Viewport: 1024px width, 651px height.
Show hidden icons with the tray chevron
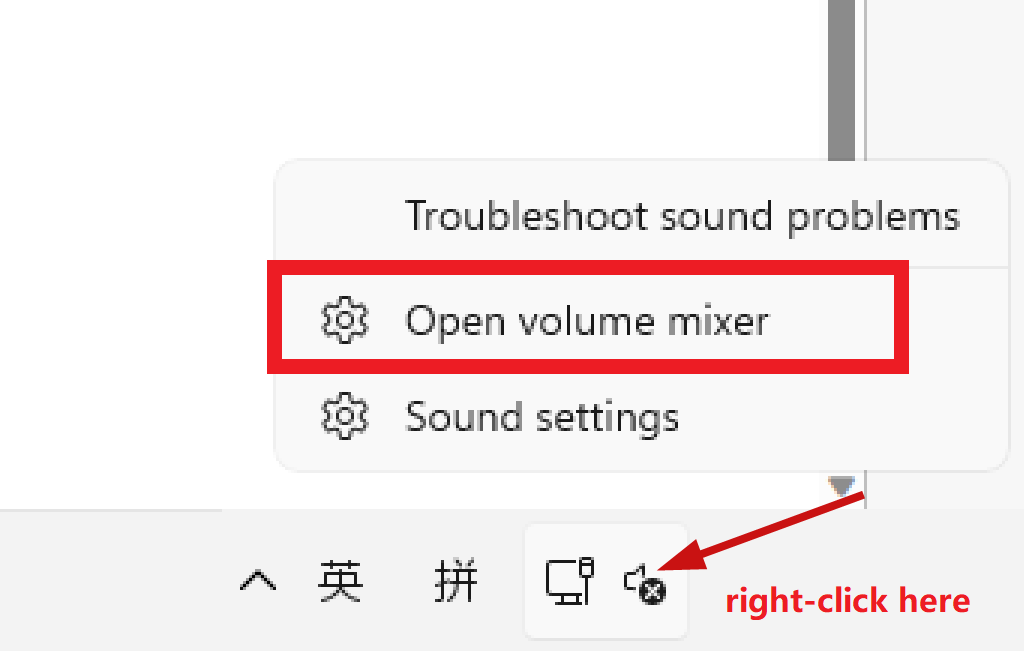[x=258, y=580]
